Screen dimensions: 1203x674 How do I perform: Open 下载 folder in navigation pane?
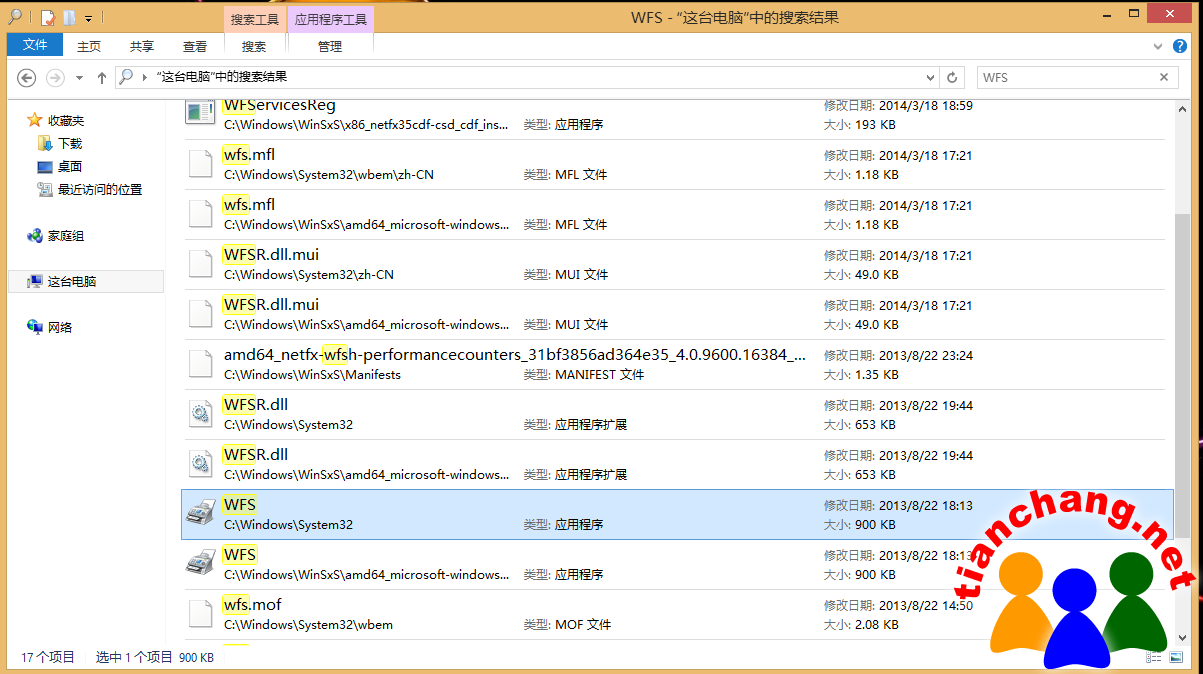coord(70,144)
